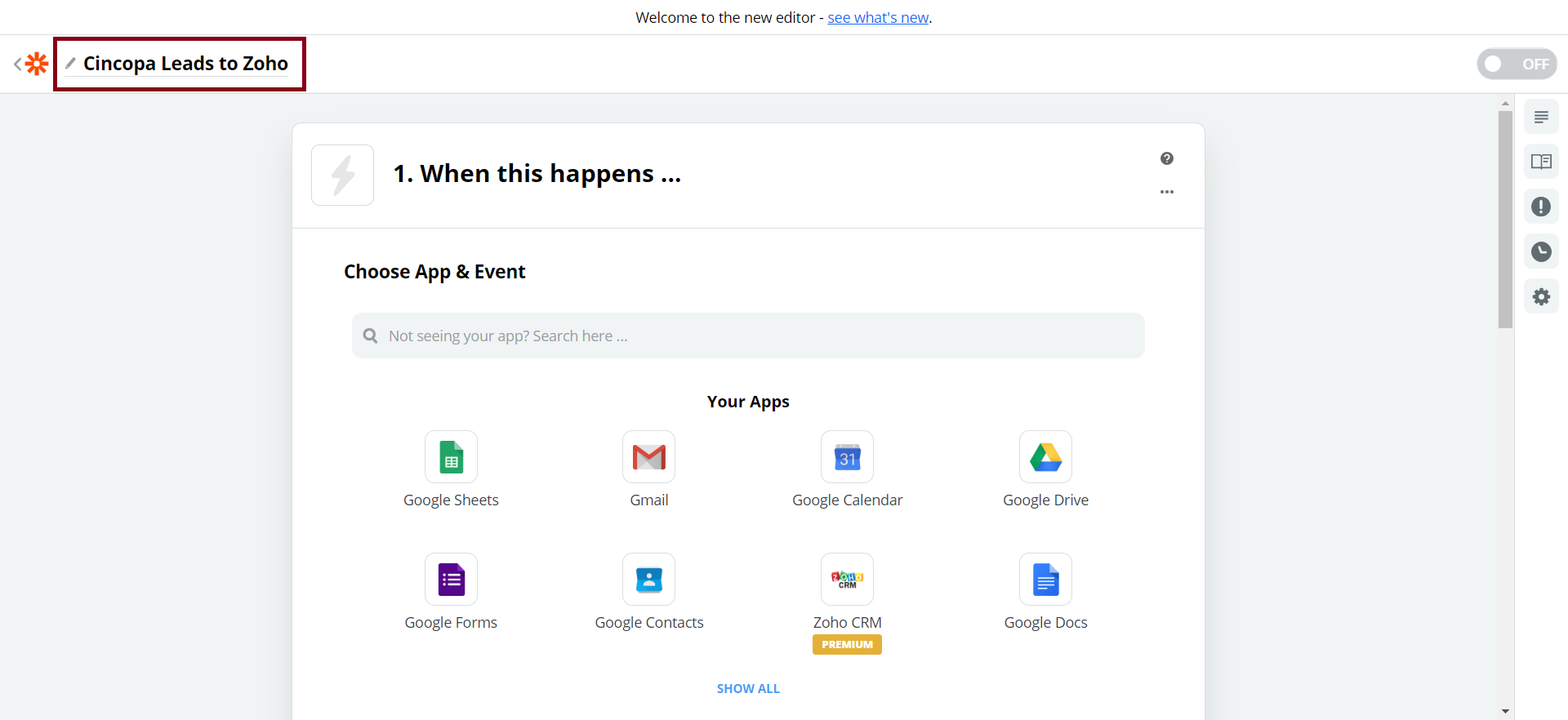Click the Zap name Cincopa Leads to Zoho
Screen dimensions: 1568x720
tap(185, 64)
